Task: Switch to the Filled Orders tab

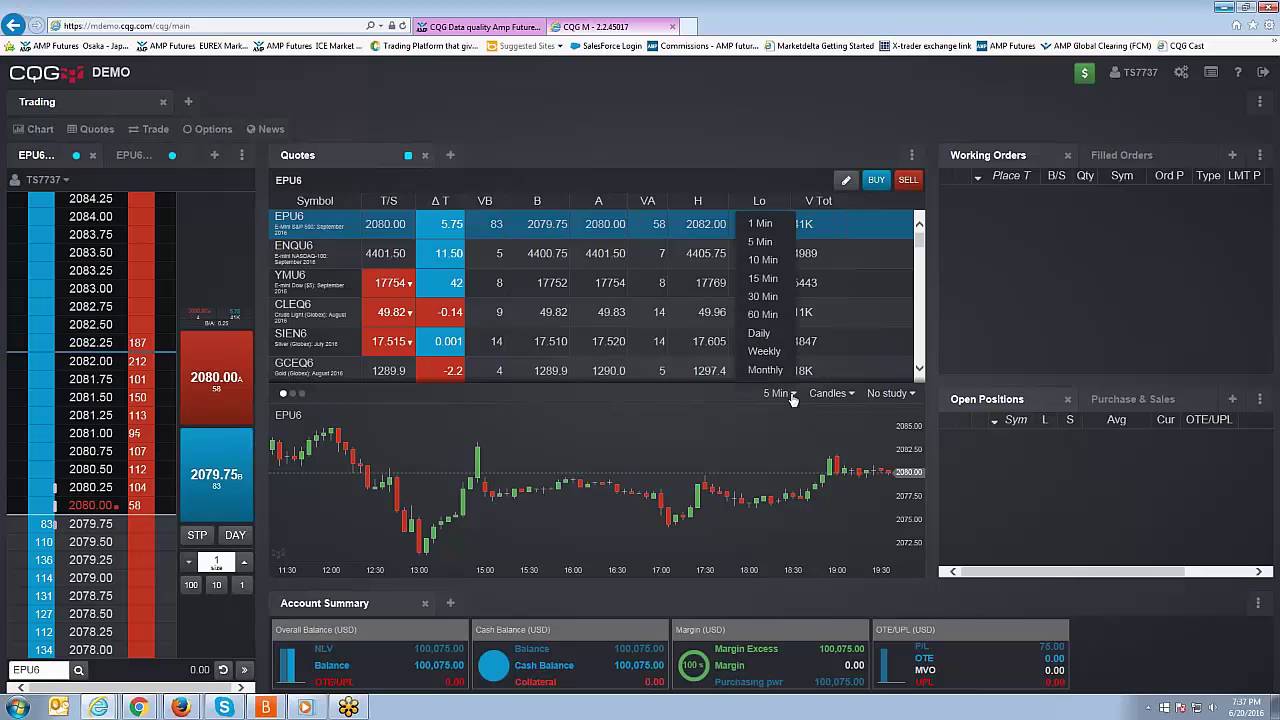Action: (1122, 155)
